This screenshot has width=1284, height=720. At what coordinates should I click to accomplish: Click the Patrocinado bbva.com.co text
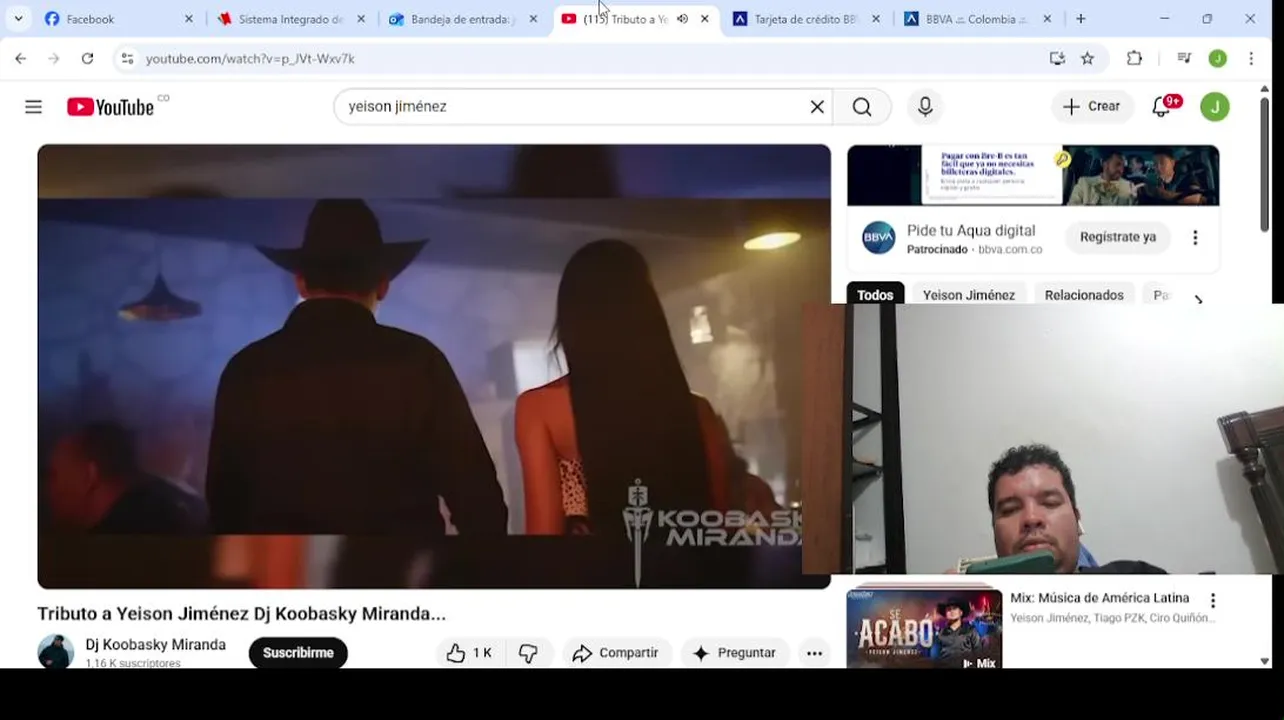(974, 249)
